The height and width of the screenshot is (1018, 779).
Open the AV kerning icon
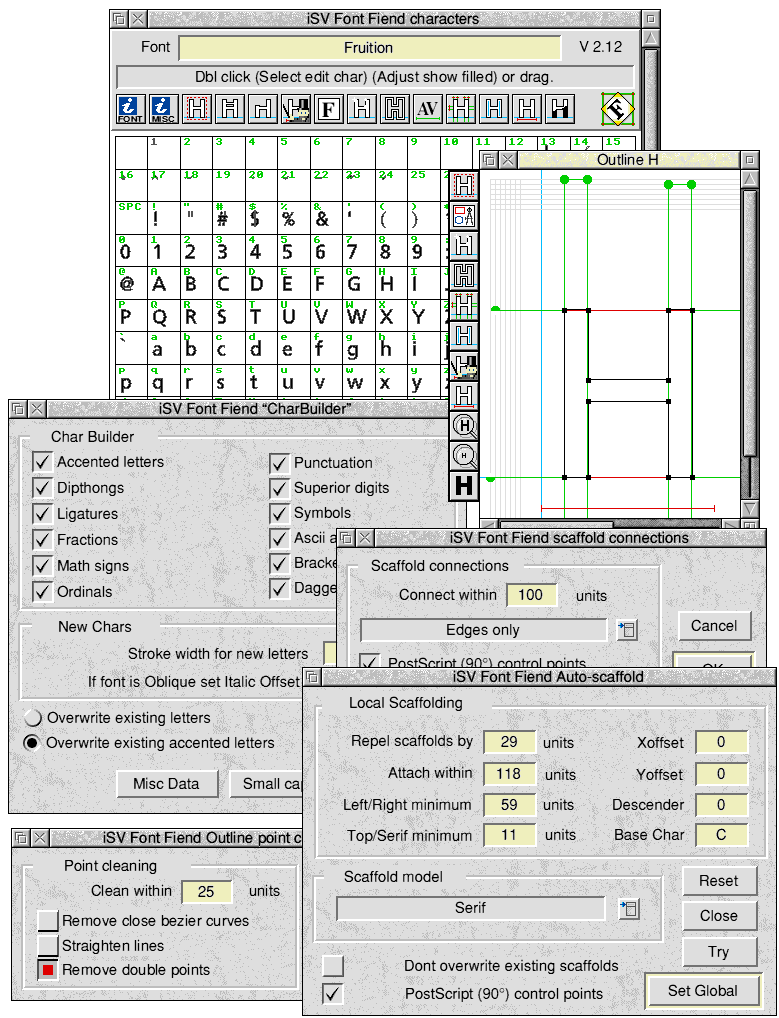pyautogui.click(x=428, y=109)
